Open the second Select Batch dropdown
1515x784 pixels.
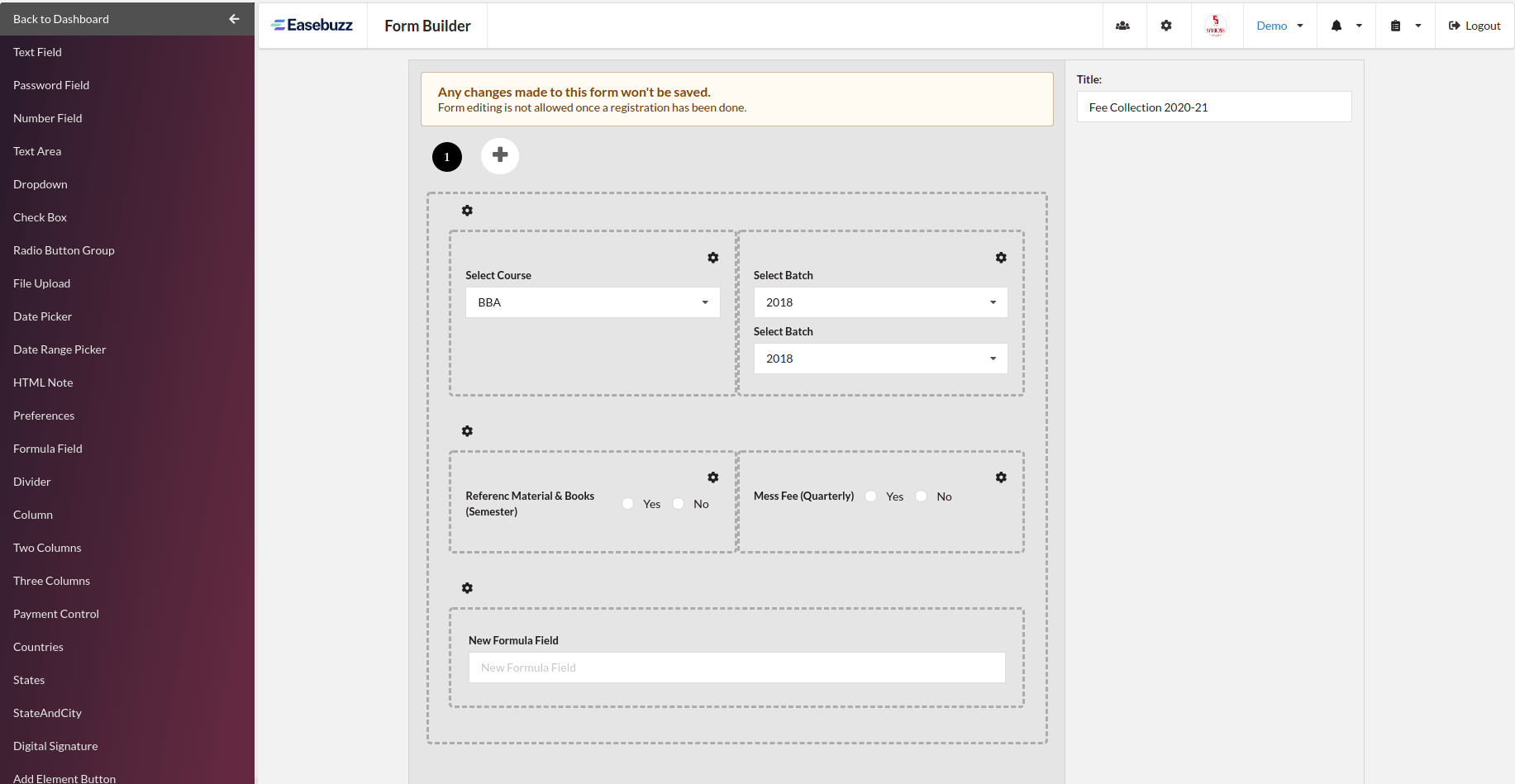880,359
